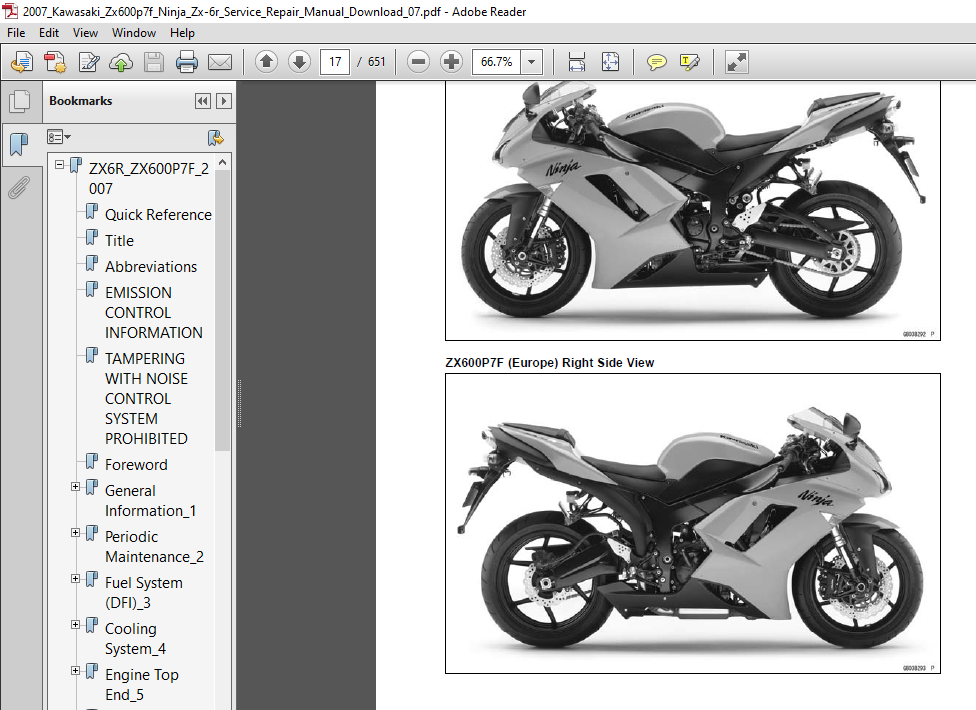Click the Bookmarks panel title
This screenshot has height=710, width=976.
pyautogui.click(x=81, y=101)
